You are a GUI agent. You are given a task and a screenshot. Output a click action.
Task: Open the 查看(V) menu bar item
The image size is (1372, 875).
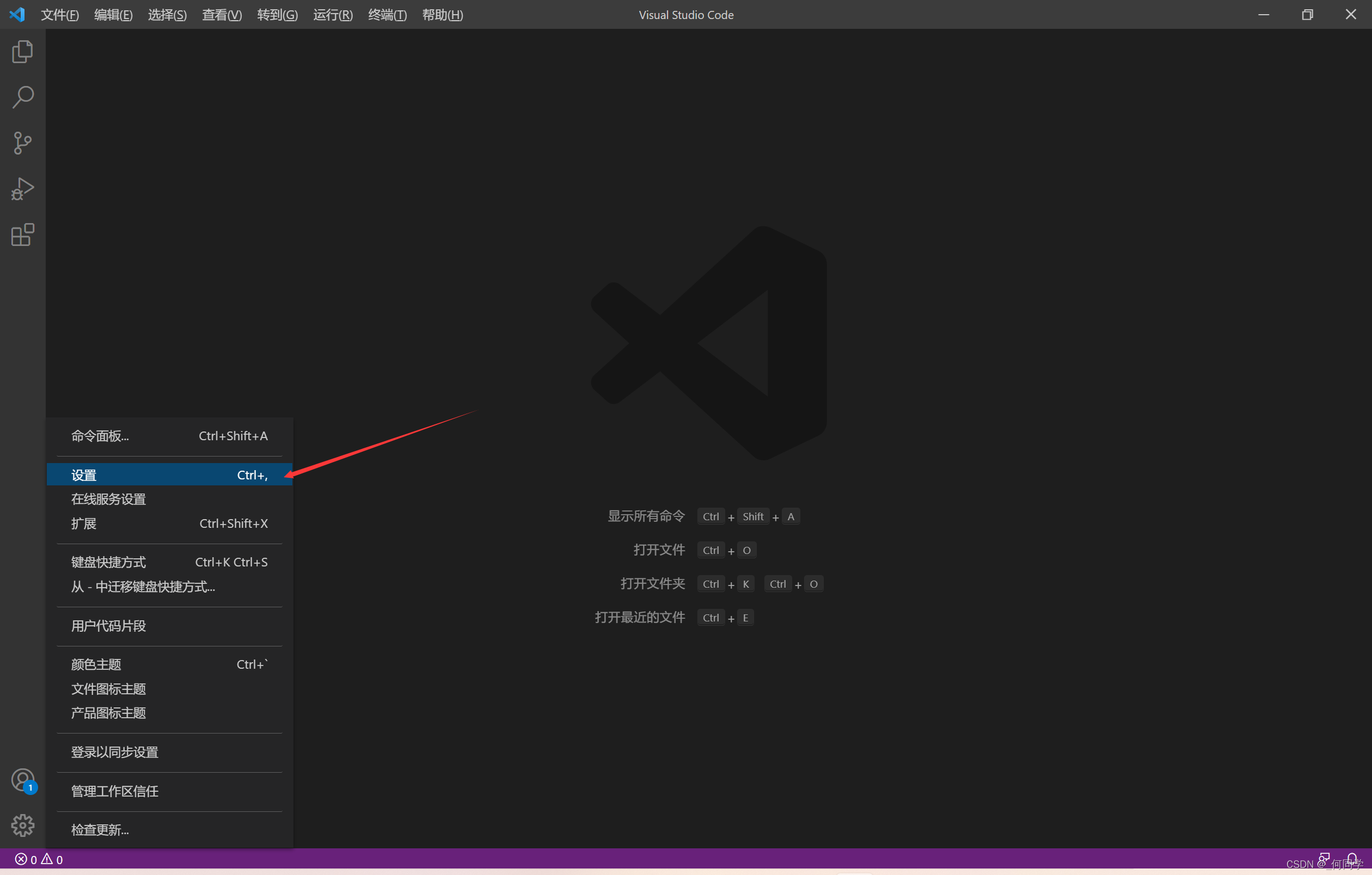coord(222,15)
